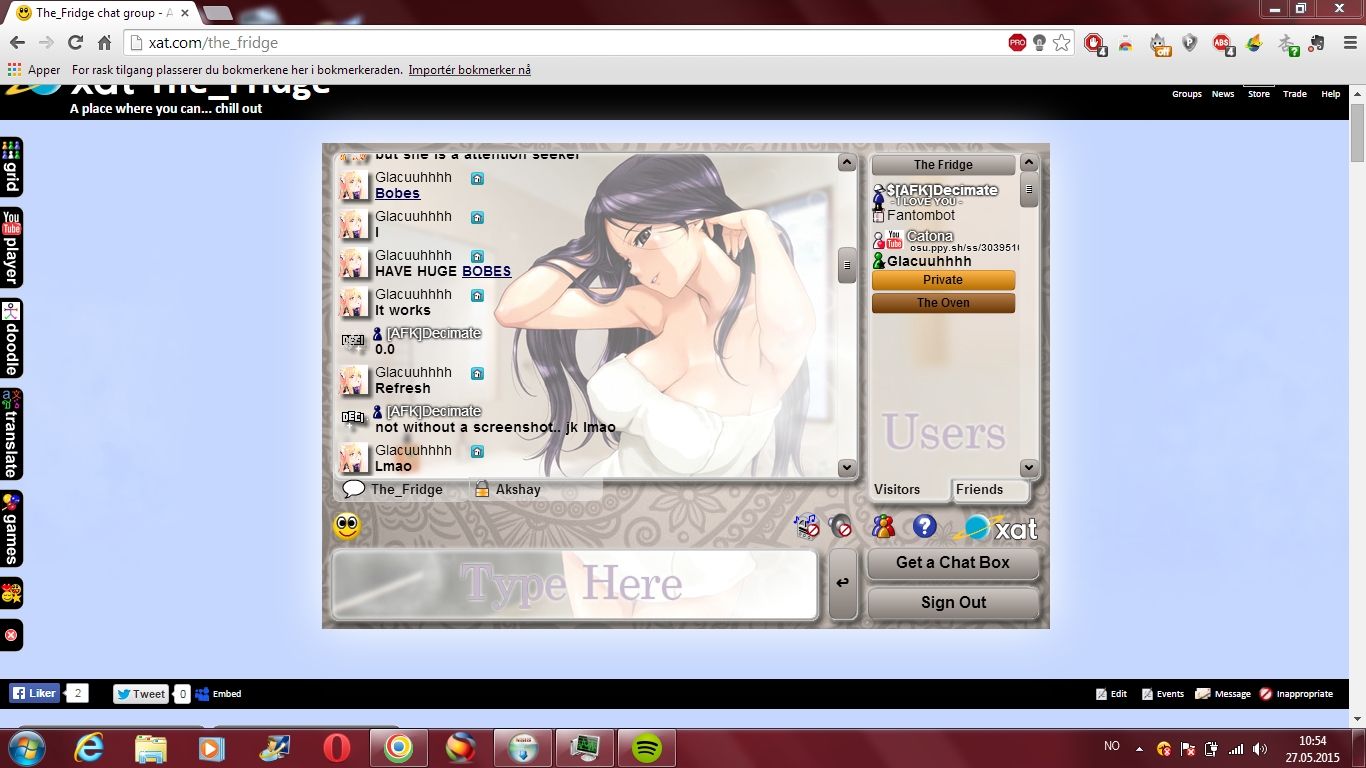Open the yellow smiley emoticon picker
Viewport: 1366px width, 768px height.
[x=347, y=526]
